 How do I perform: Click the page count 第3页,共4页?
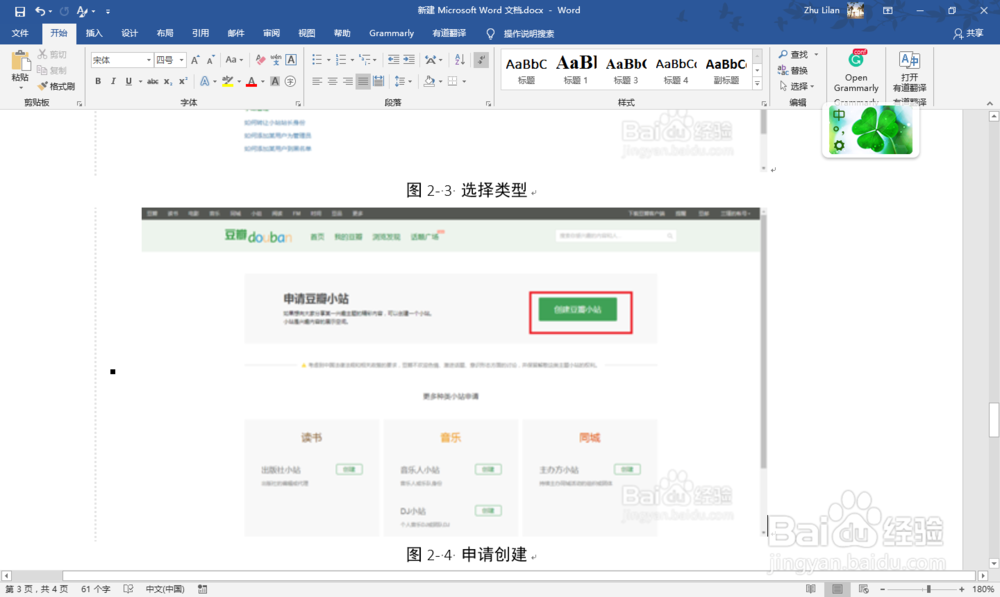(x=36, y=589)
